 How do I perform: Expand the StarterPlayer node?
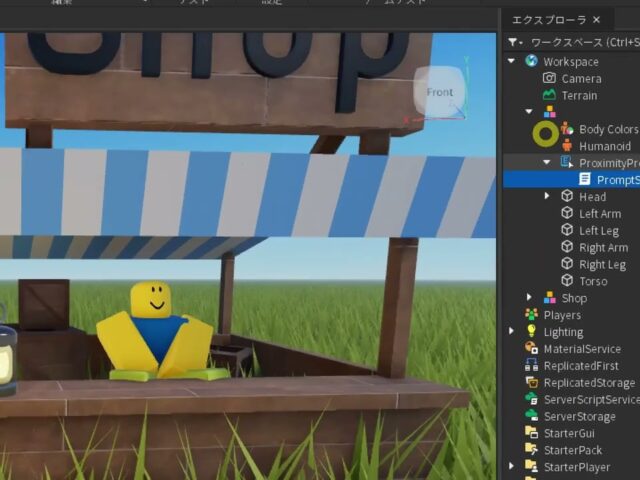coord(511,467)
